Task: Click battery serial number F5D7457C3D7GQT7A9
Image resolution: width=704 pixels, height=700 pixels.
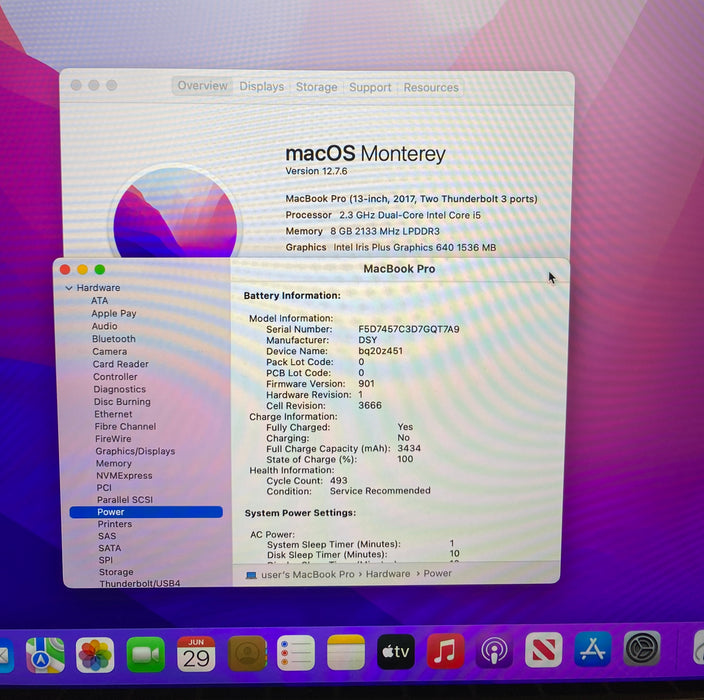Action: [409, 329]
